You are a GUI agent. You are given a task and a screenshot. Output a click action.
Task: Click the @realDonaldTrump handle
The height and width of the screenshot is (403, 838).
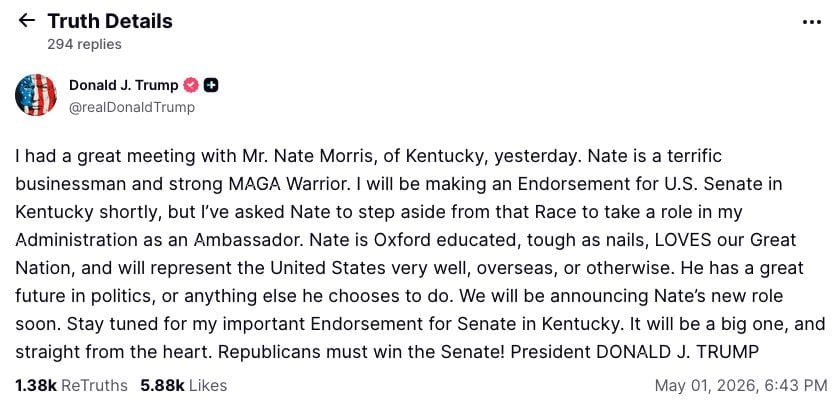pyautogui.click(x=132, y=107)
